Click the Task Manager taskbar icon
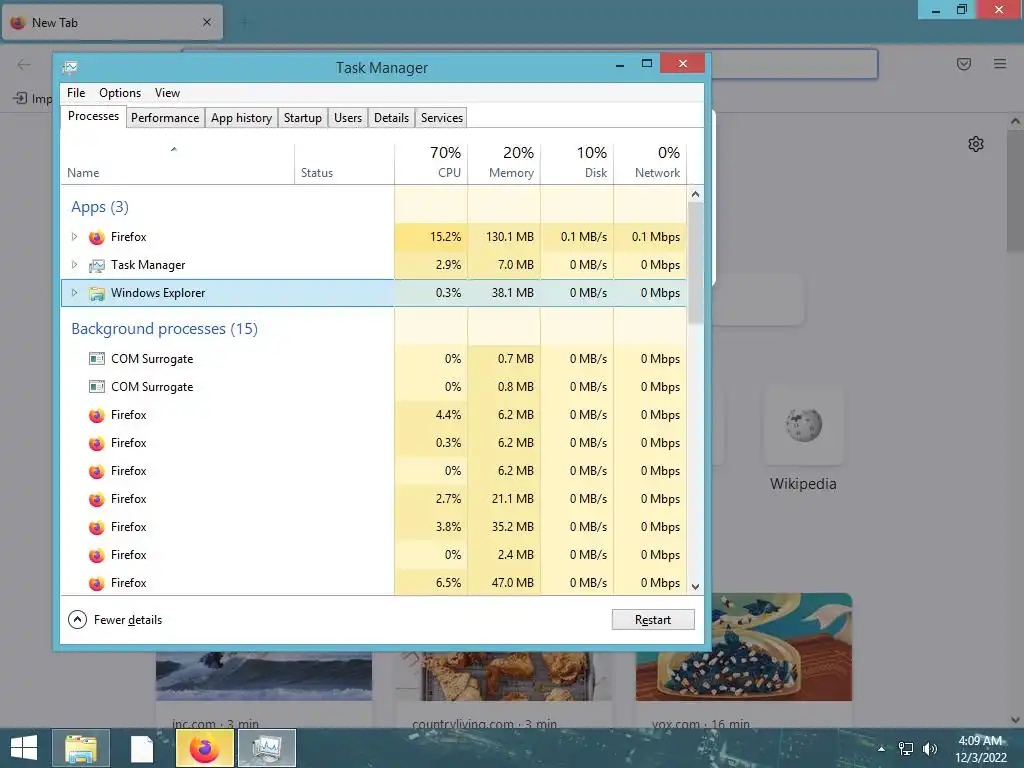This screenshot has width=1024, height=768. tap(267, 748)
